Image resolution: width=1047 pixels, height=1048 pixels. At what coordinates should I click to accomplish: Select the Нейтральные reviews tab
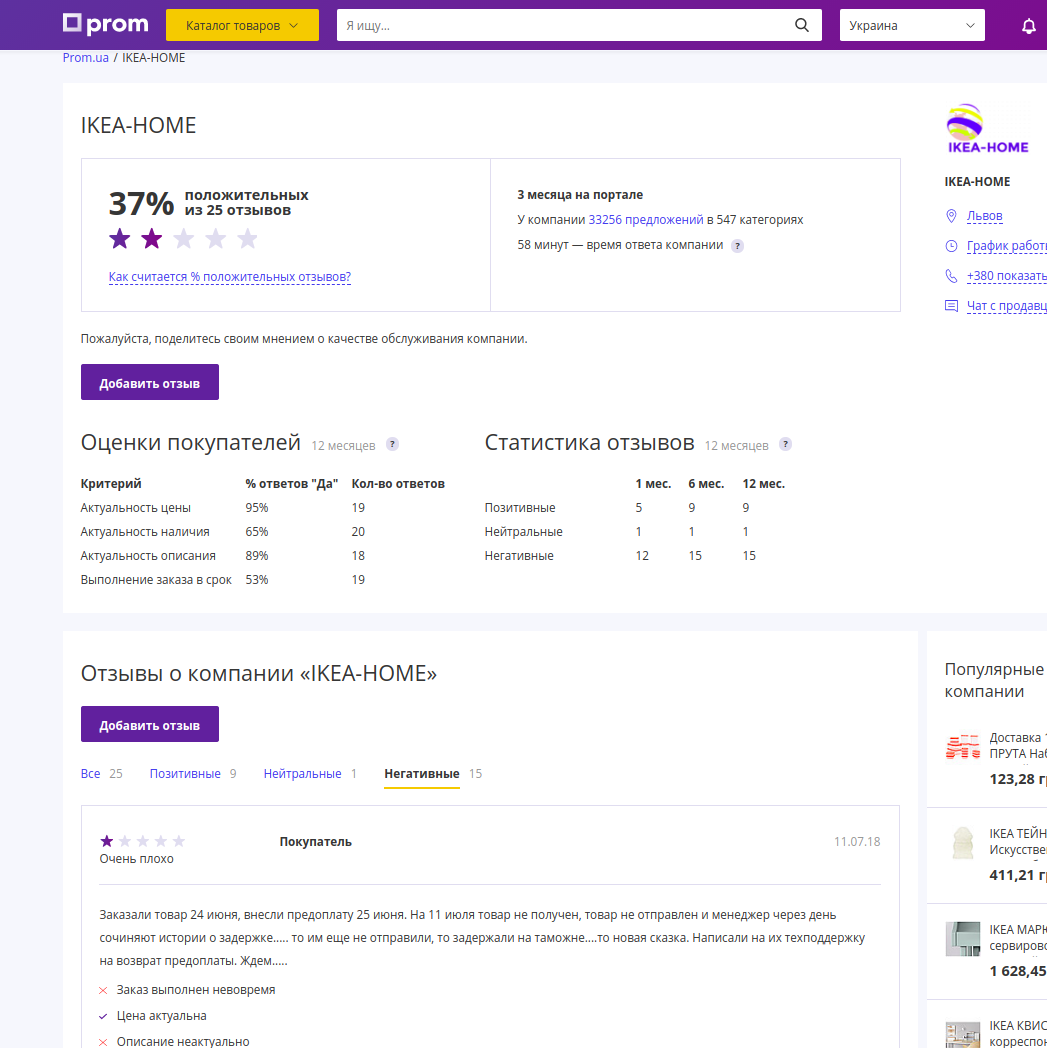coord(302,774)
